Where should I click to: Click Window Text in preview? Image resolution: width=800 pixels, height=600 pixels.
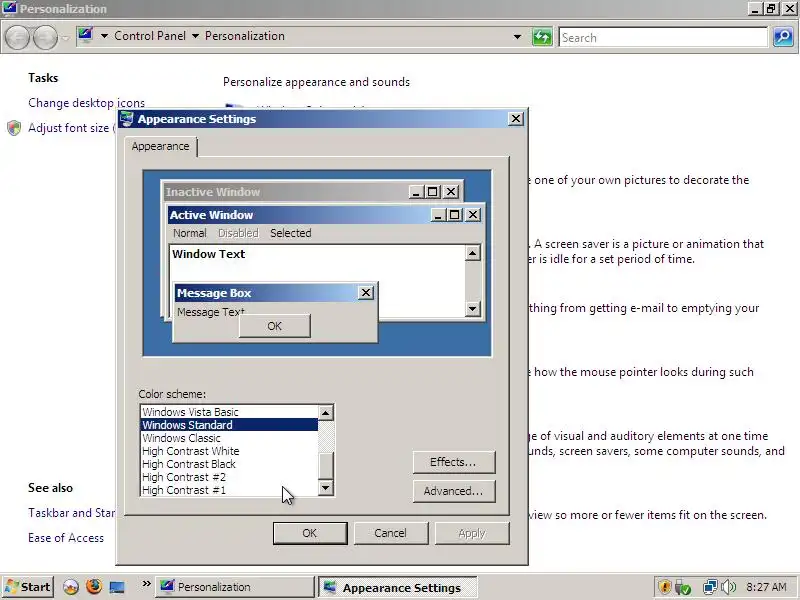coord(209,254)
